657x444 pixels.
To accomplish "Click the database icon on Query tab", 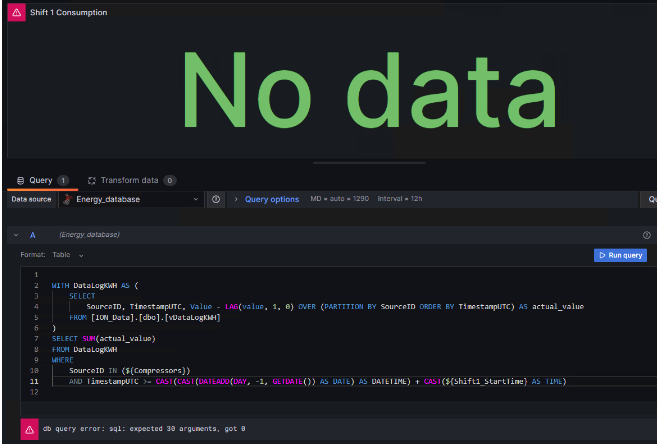I will click(20, 181).
